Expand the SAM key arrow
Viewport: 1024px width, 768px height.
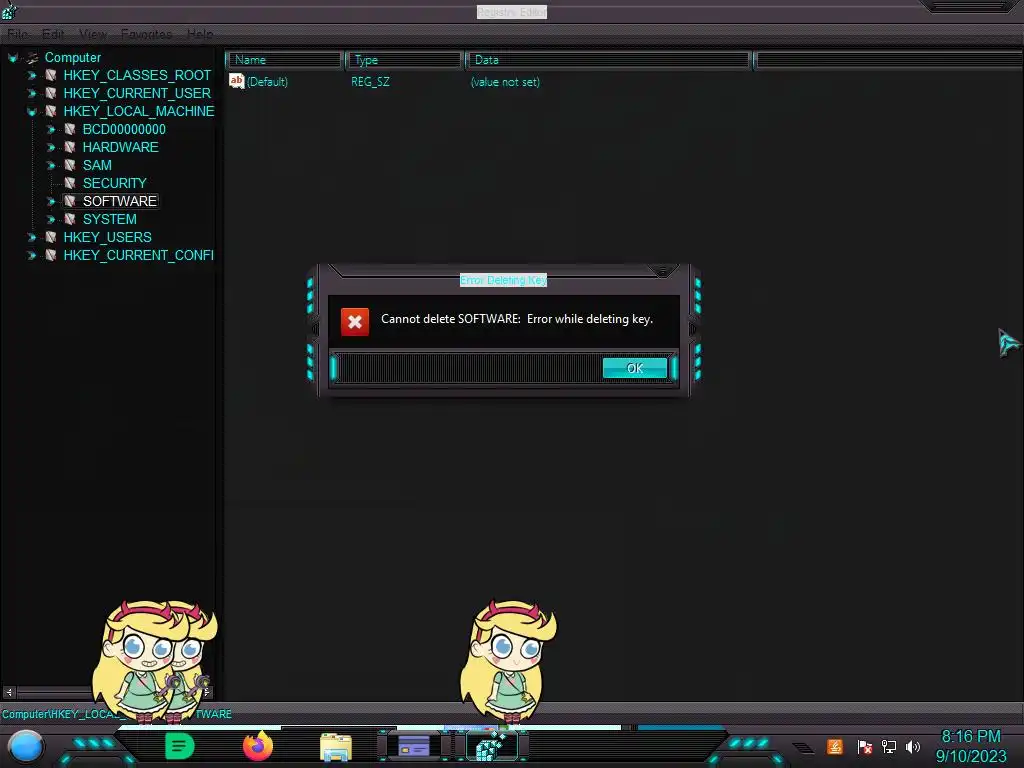50,165
